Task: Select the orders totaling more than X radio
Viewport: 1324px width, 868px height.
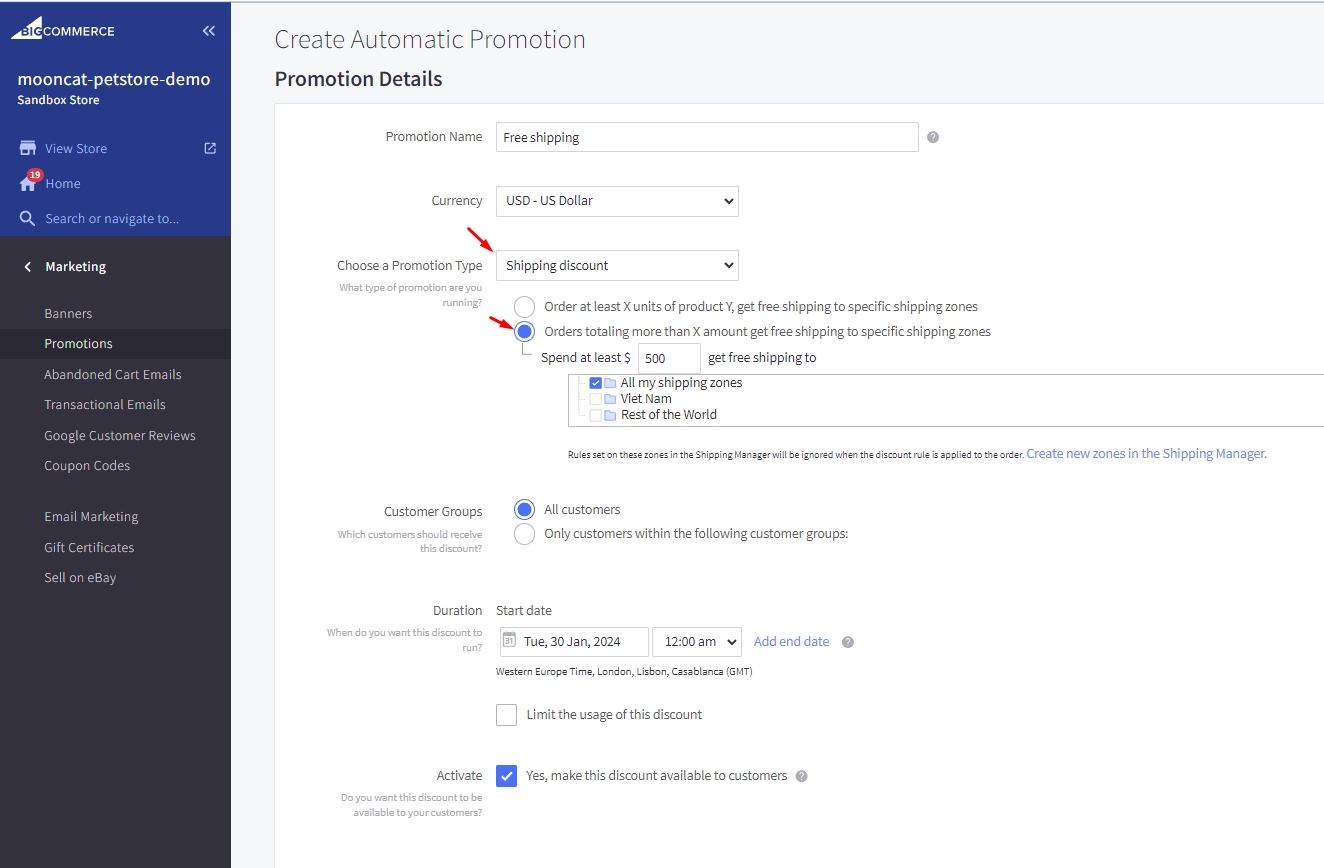Action: [524, 331]
